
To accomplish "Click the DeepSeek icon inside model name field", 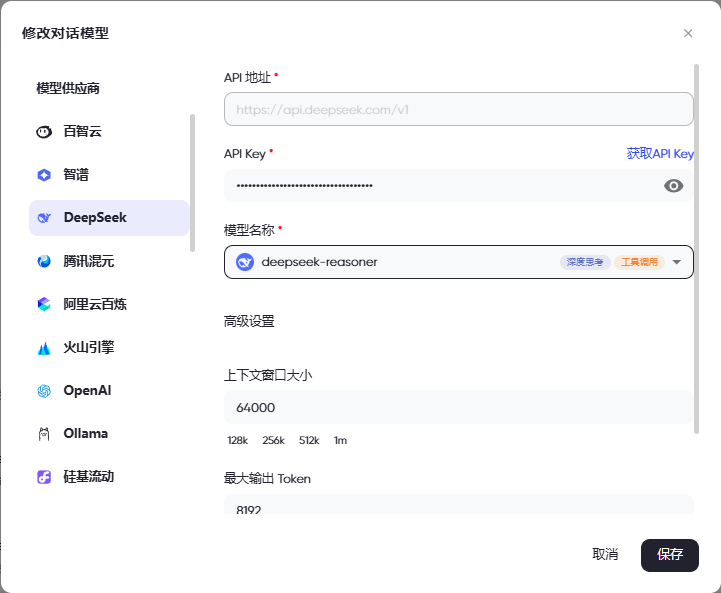I will click(245, 262).
